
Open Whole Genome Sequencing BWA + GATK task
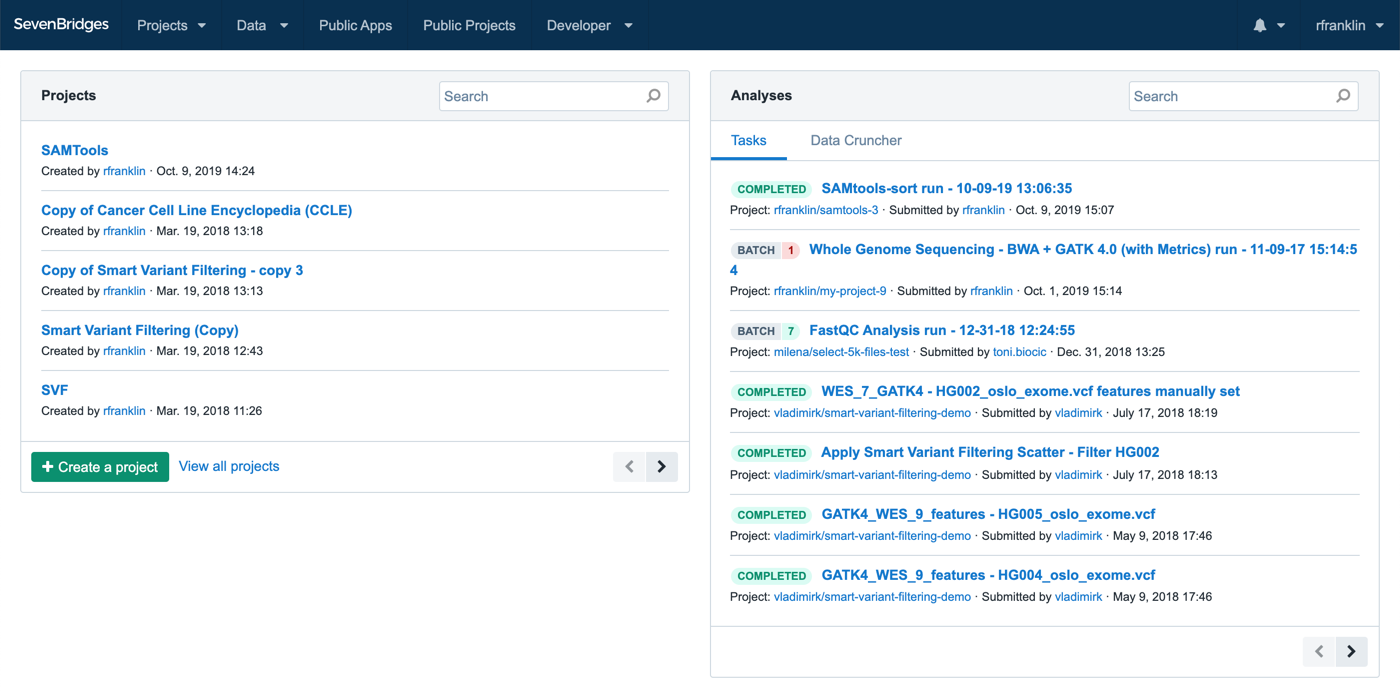[x=1083, y=249]
